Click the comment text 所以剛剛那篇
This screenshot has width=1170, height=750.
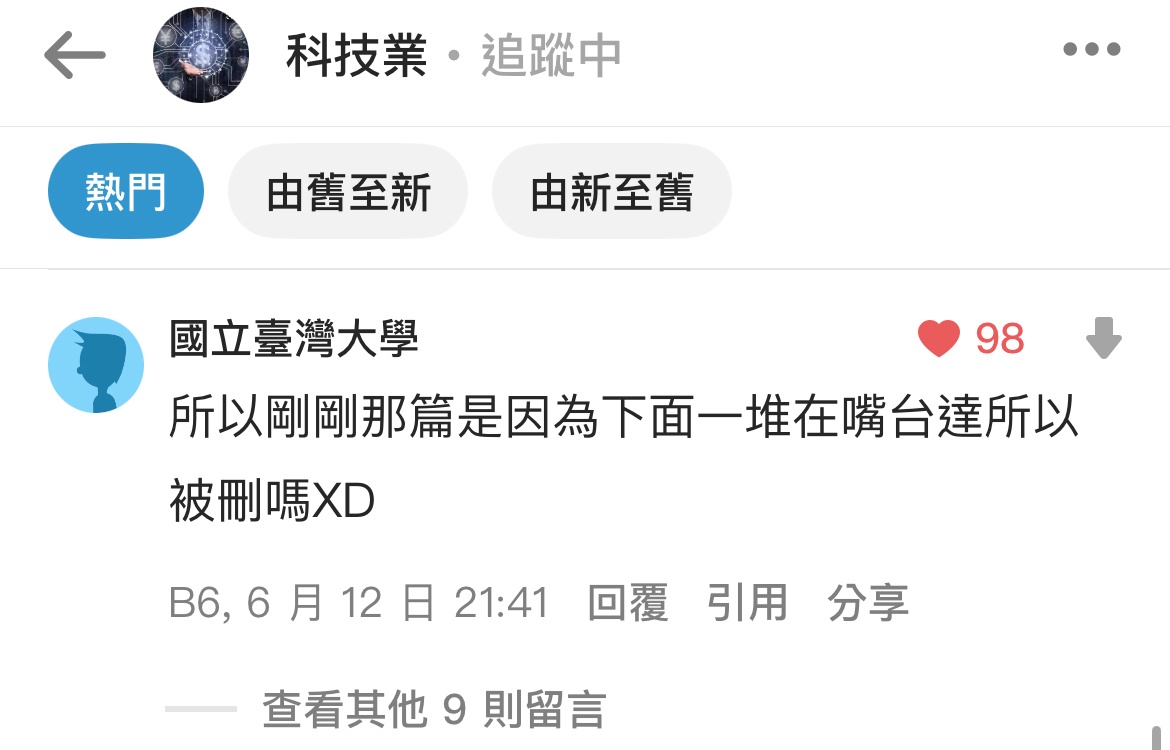coord(312,416)
